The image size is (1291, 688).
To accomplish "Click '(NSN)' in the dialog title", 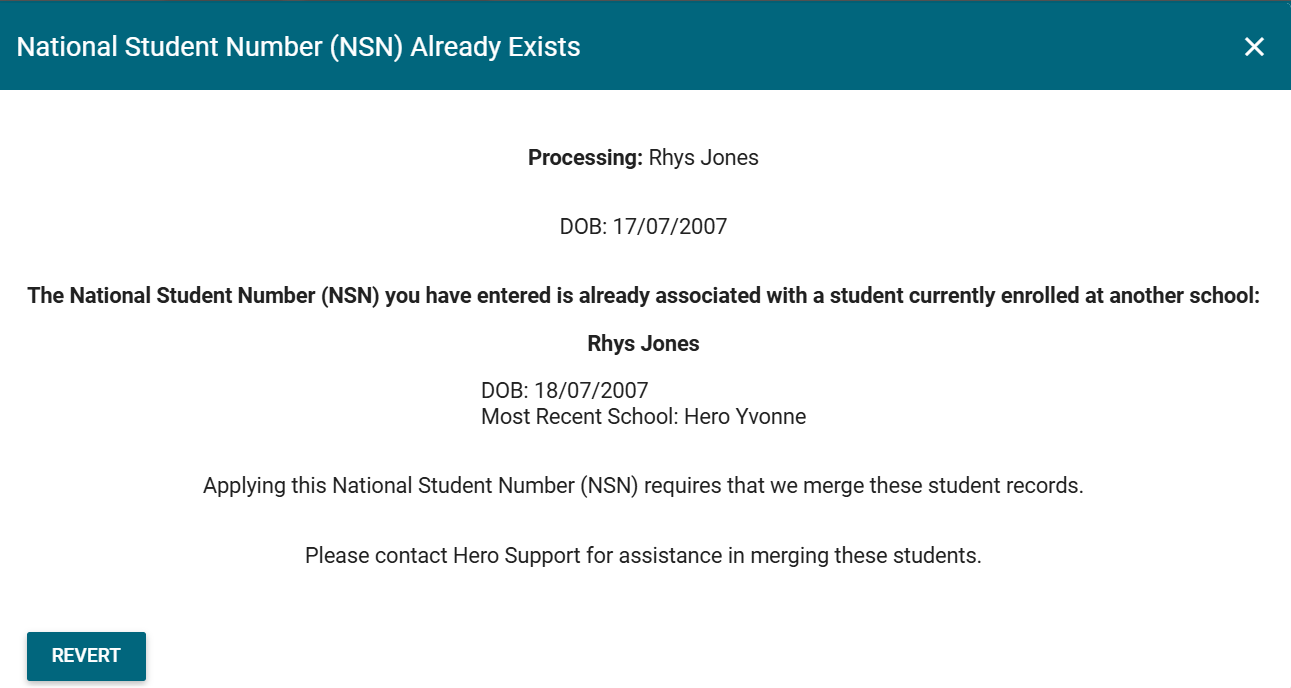I will pos(366,47).
